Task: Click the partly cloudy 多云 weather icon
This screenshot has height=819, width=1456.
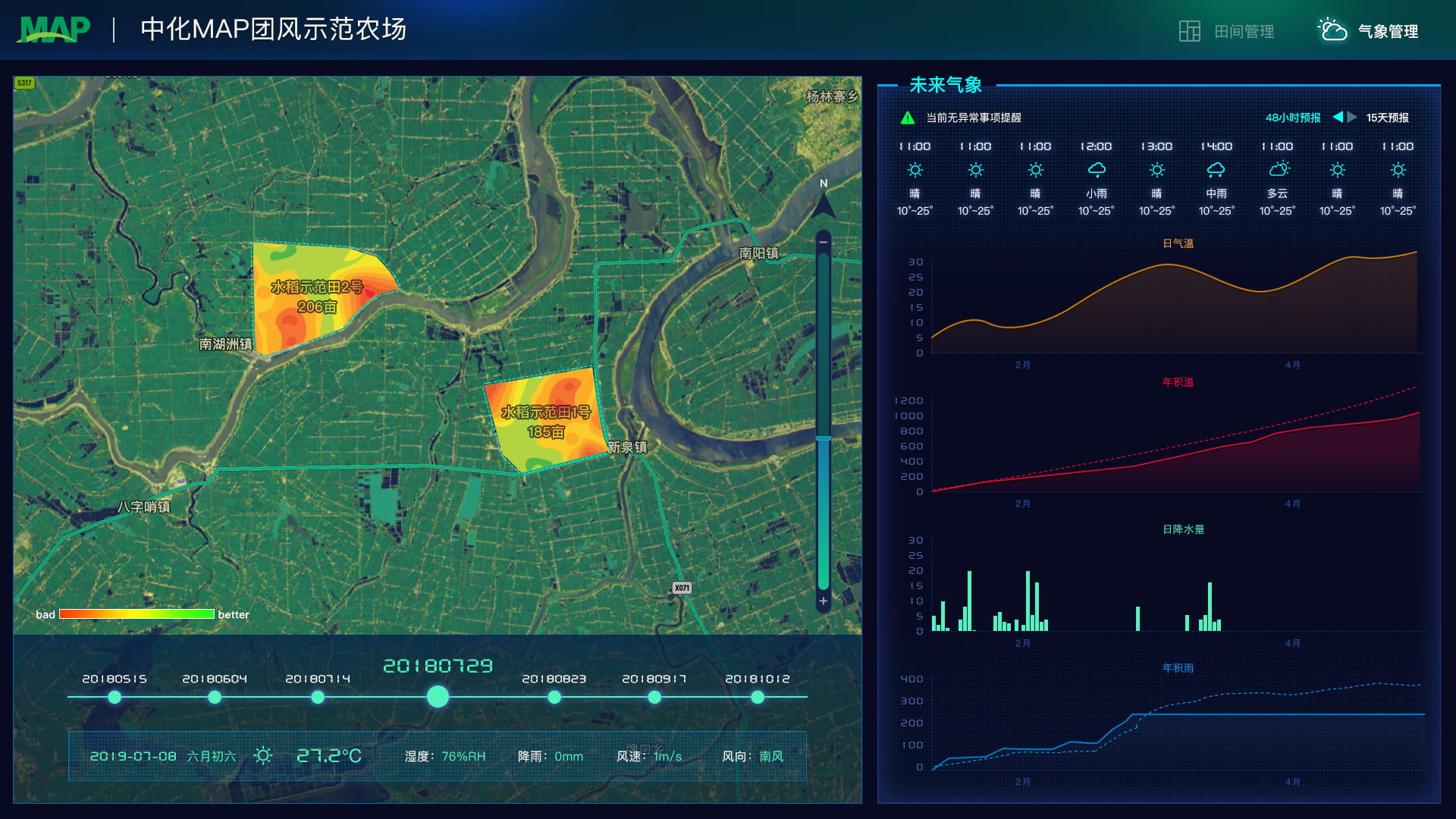Action: click(1278, 170)
